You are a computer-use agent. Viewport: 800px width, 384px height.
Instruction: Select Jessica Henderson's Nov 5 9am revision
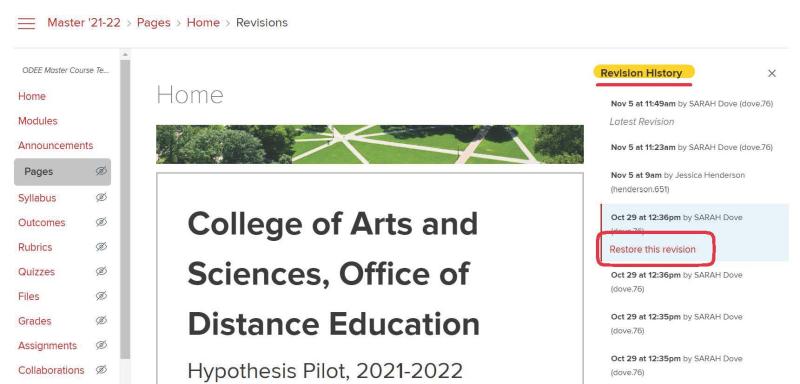coord(678,182)
